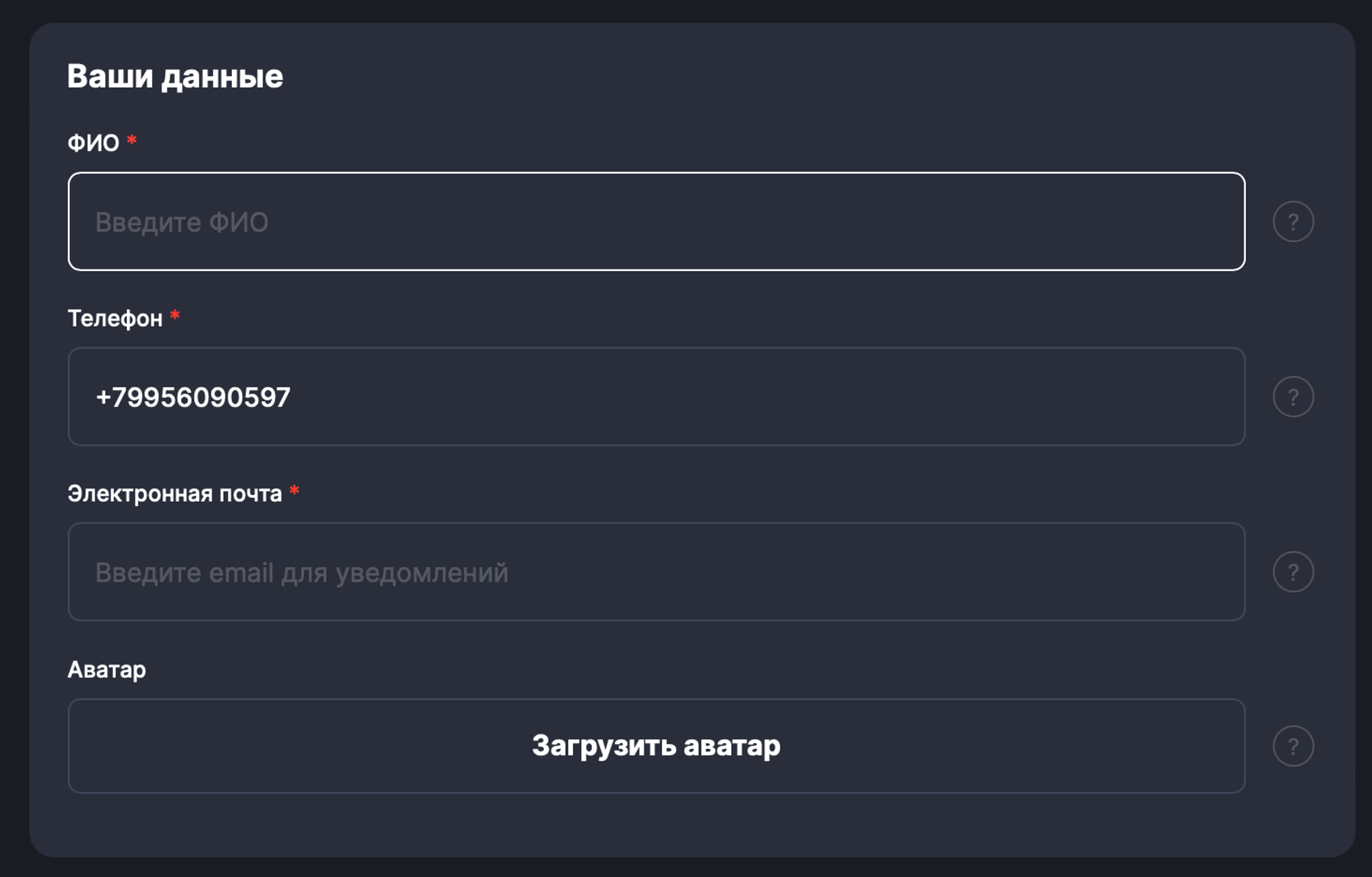Click the ФИО field label
This screenshot has width=1372, height=877.
coord(93,143)
